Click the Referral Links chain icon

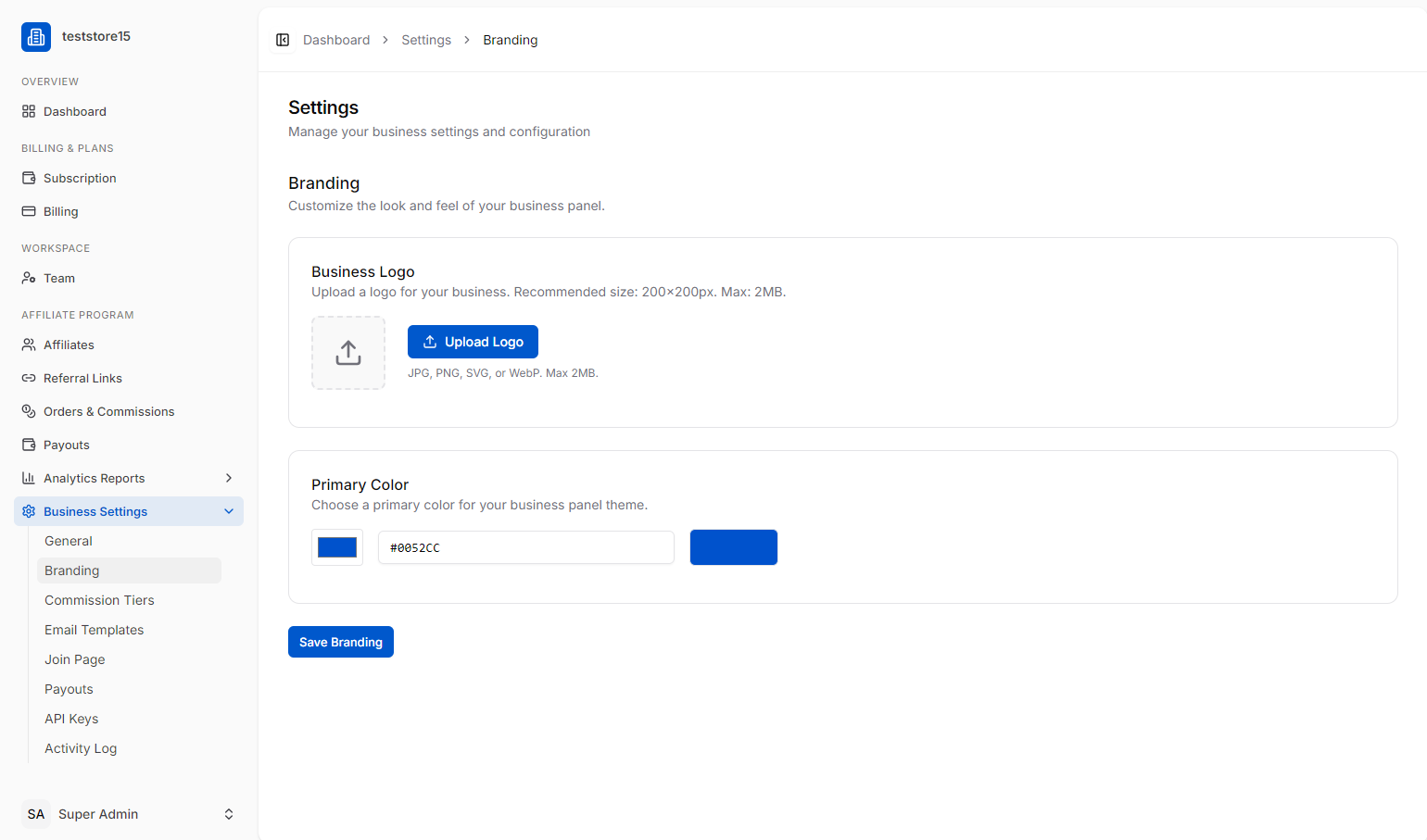29,378
